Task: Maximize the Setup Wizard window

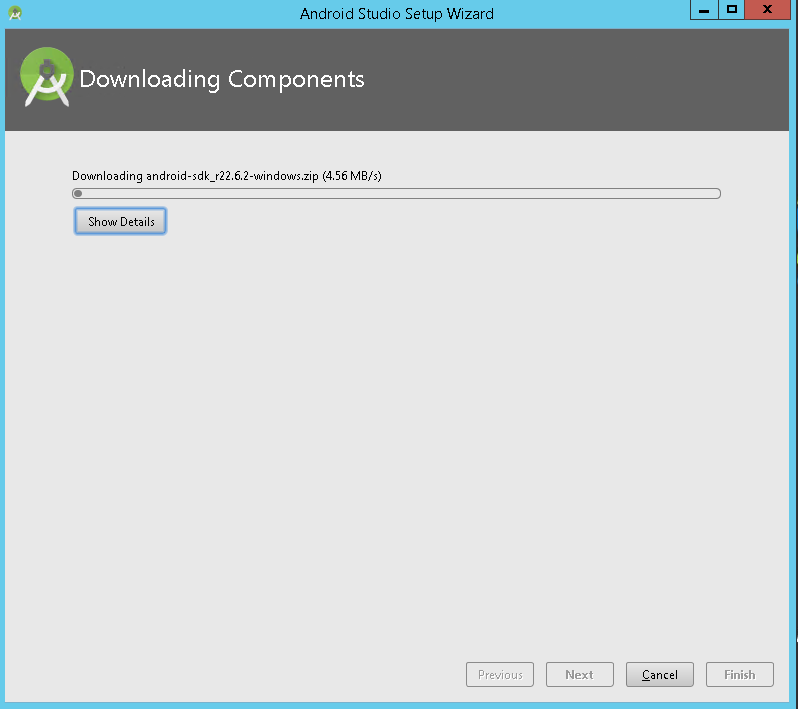Action: pos(732,10)
